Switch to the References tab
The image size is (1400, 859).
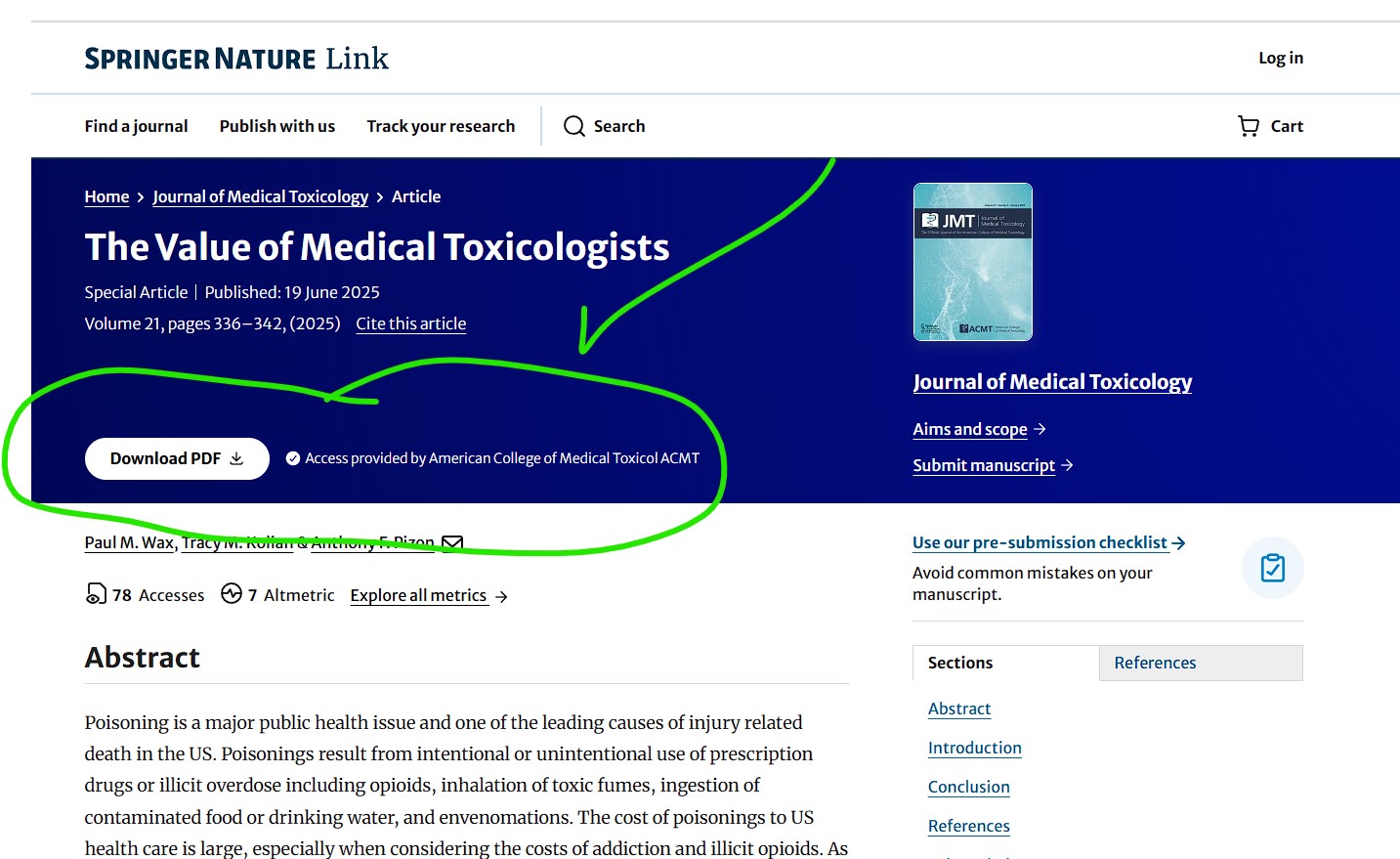coord(1154,663)
